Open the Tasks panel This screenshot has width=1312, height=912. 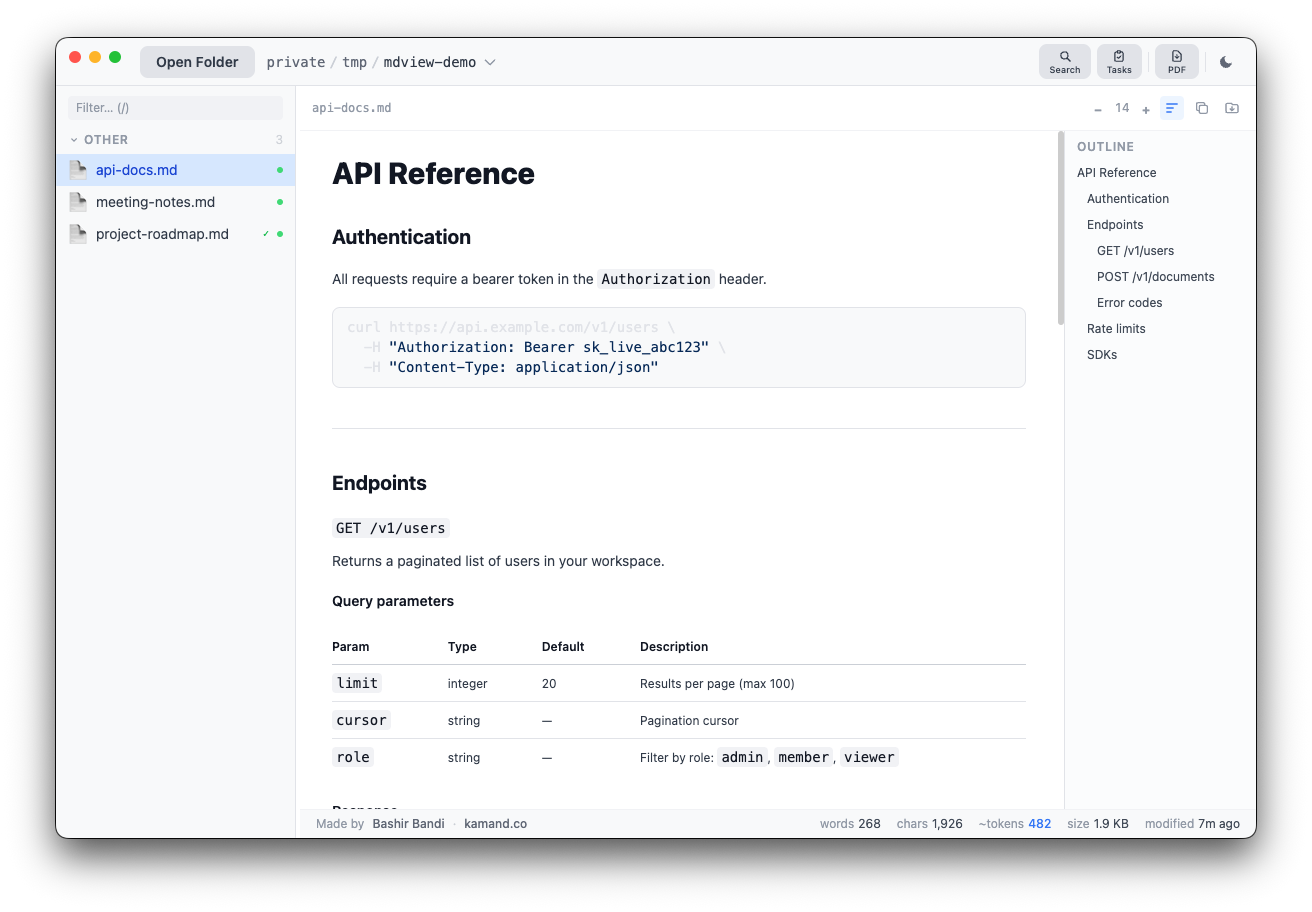(x=1119, y=62)
